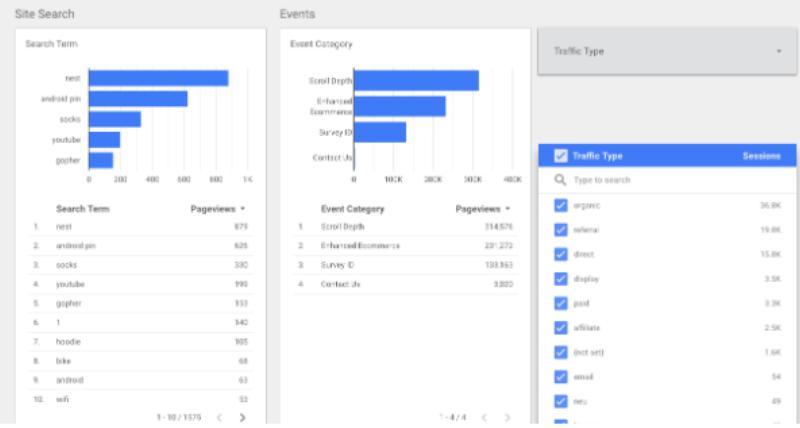Toggle the direct traffic checkbox
Viewport: 800px width, 428px height.
coord(560,255)
